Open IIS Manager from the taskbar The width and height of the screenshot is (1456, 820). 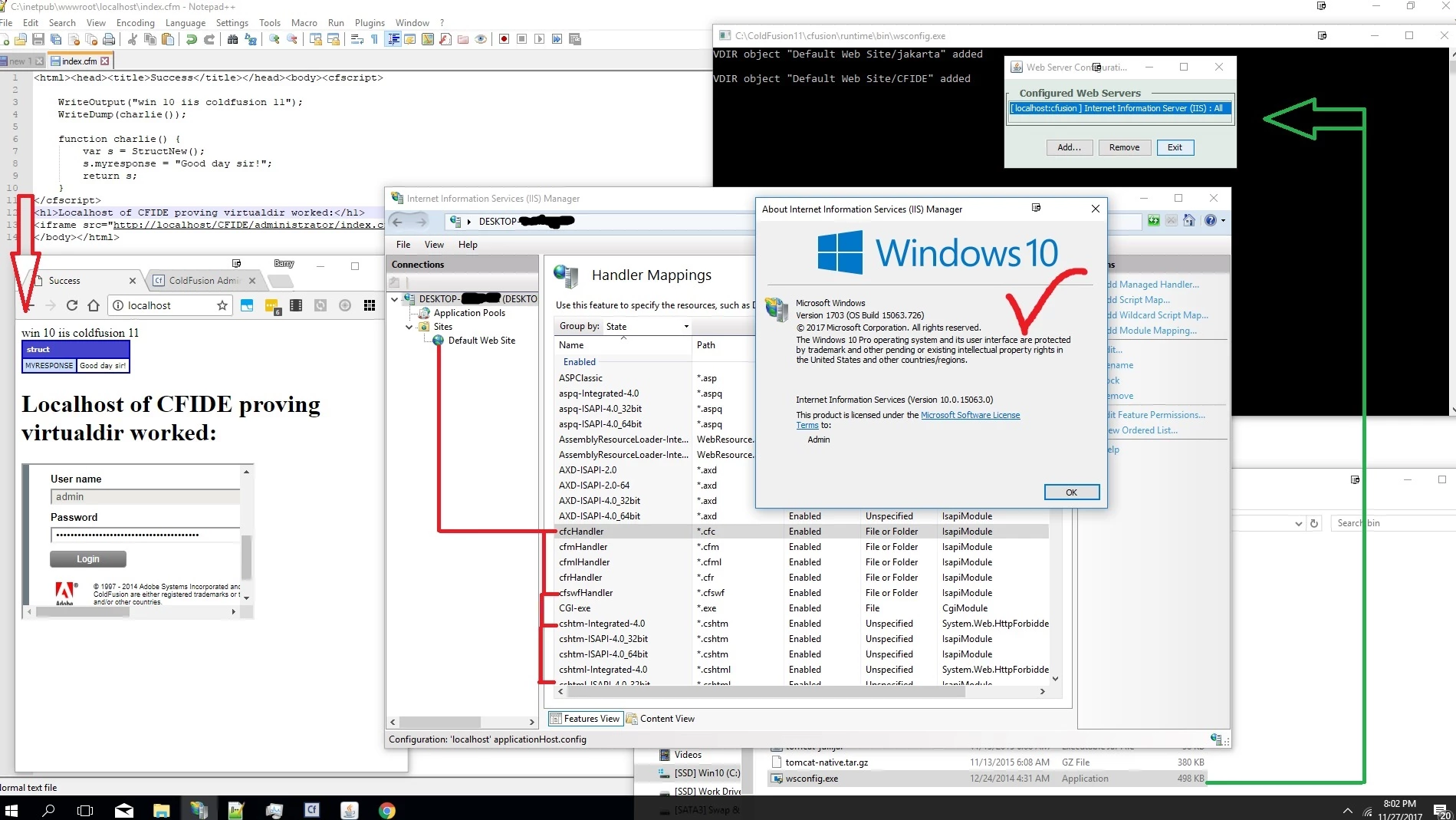click(x=199, y=809)
